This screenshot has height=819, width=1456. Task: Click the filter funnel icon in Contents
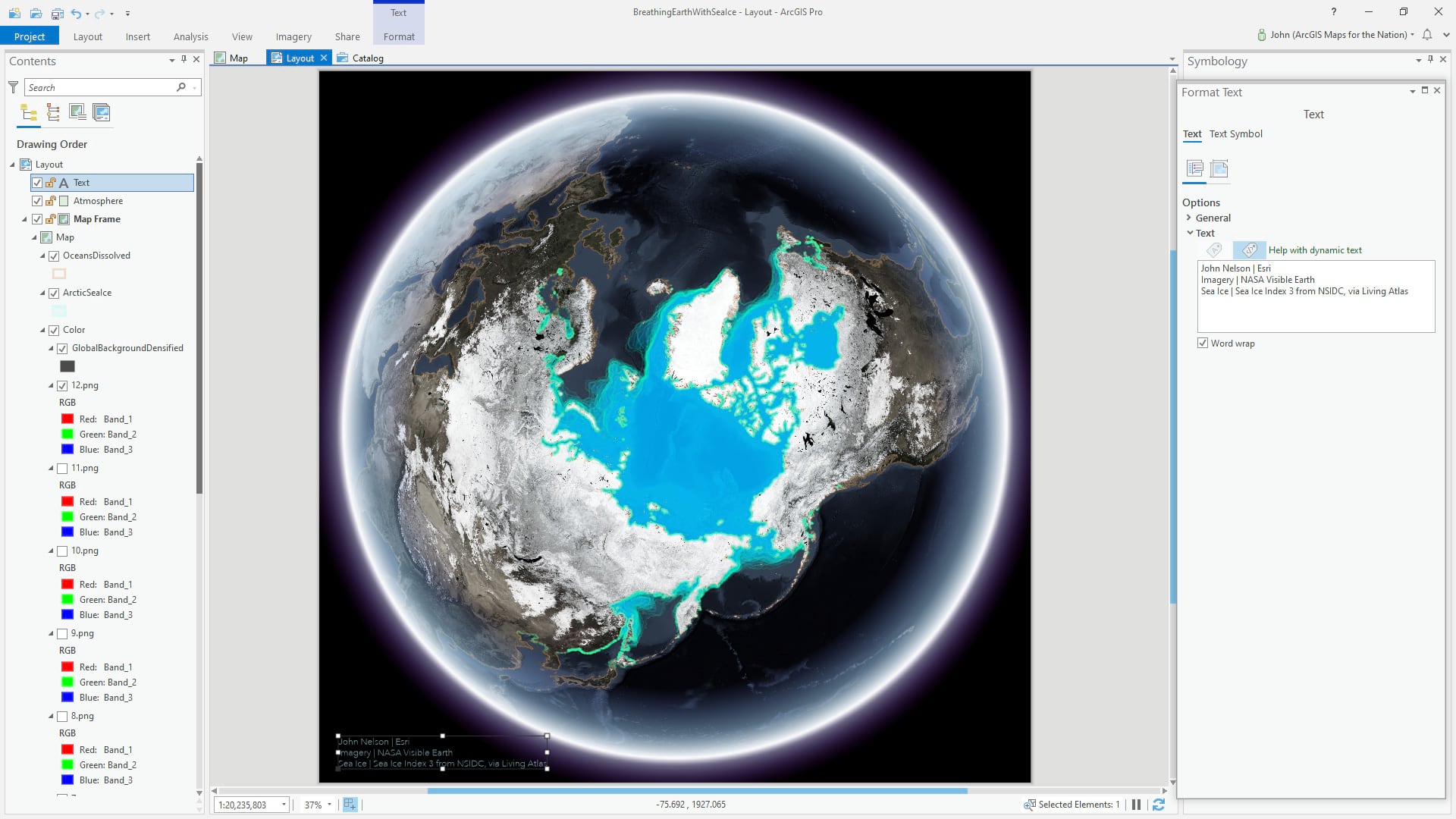pyautogui.click(x=13, y=87)
